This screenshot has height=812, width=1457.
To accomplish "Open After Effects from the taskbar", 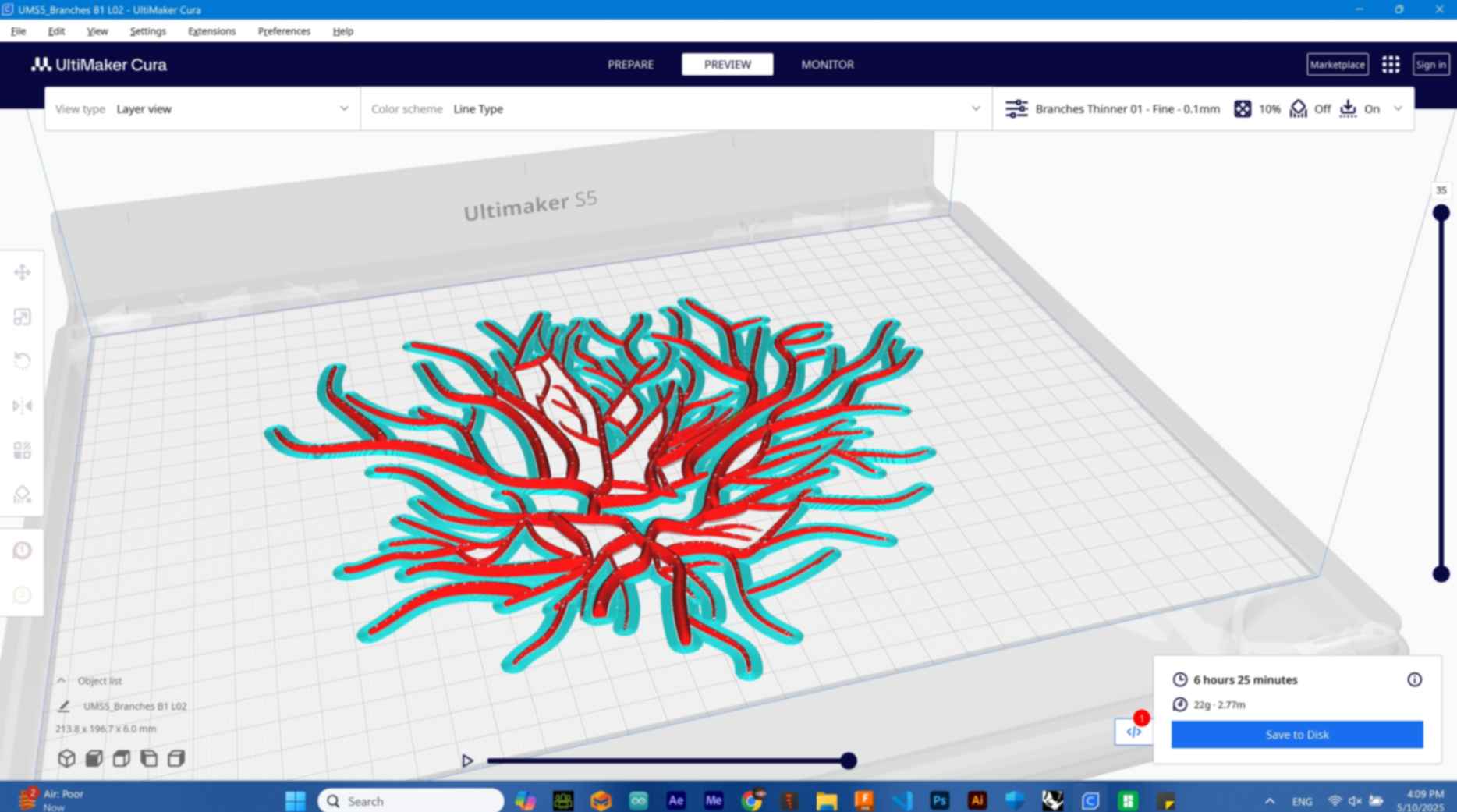I will [x=675, y=800].
